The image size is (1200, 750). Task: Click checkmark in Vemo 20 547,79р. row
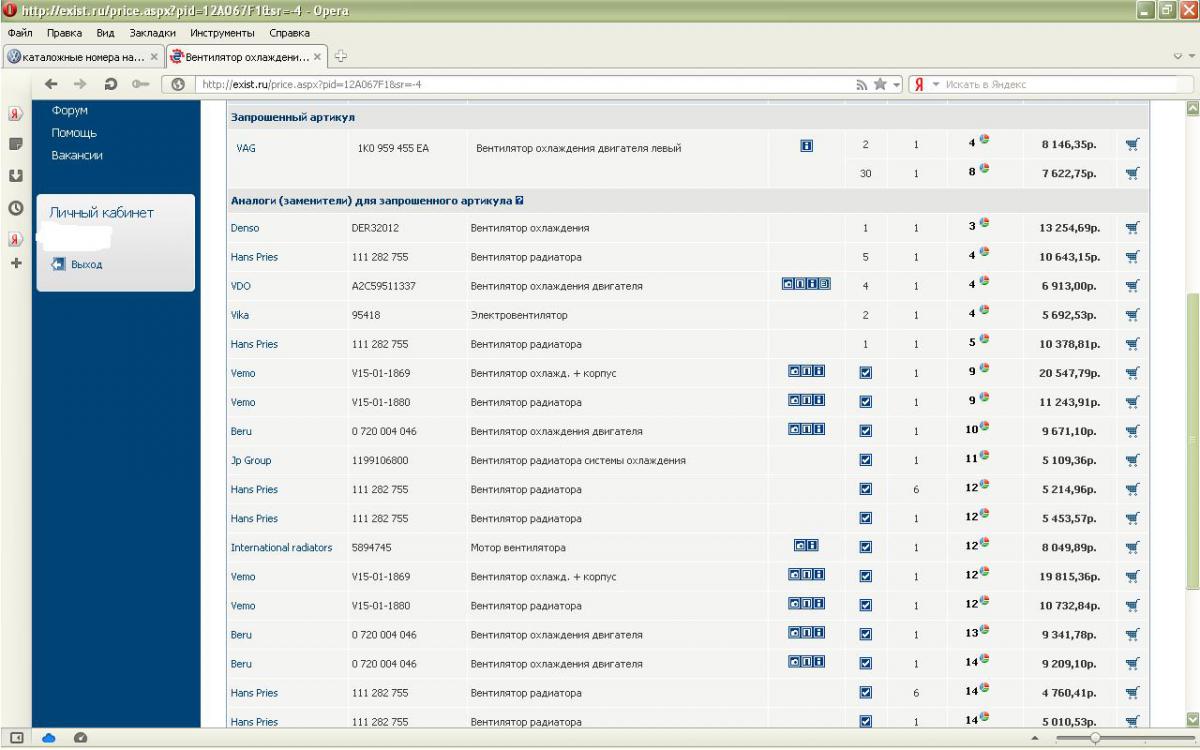click(866, 373)
